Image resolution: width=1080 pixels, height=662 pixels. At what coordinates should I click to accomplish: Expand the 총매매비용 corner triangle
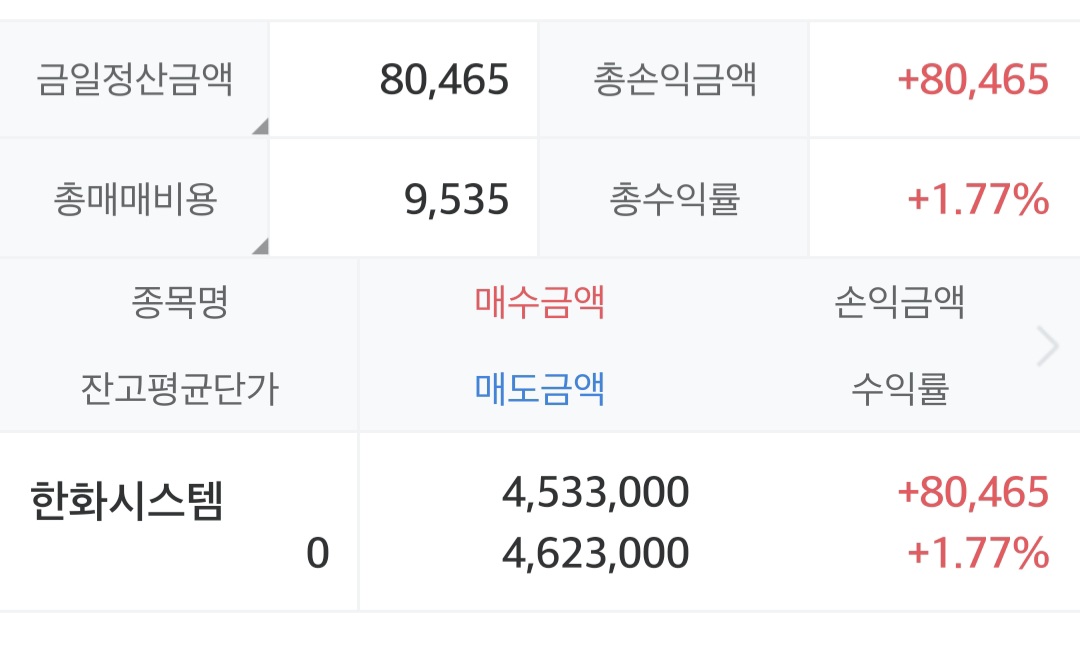point(261,247)
